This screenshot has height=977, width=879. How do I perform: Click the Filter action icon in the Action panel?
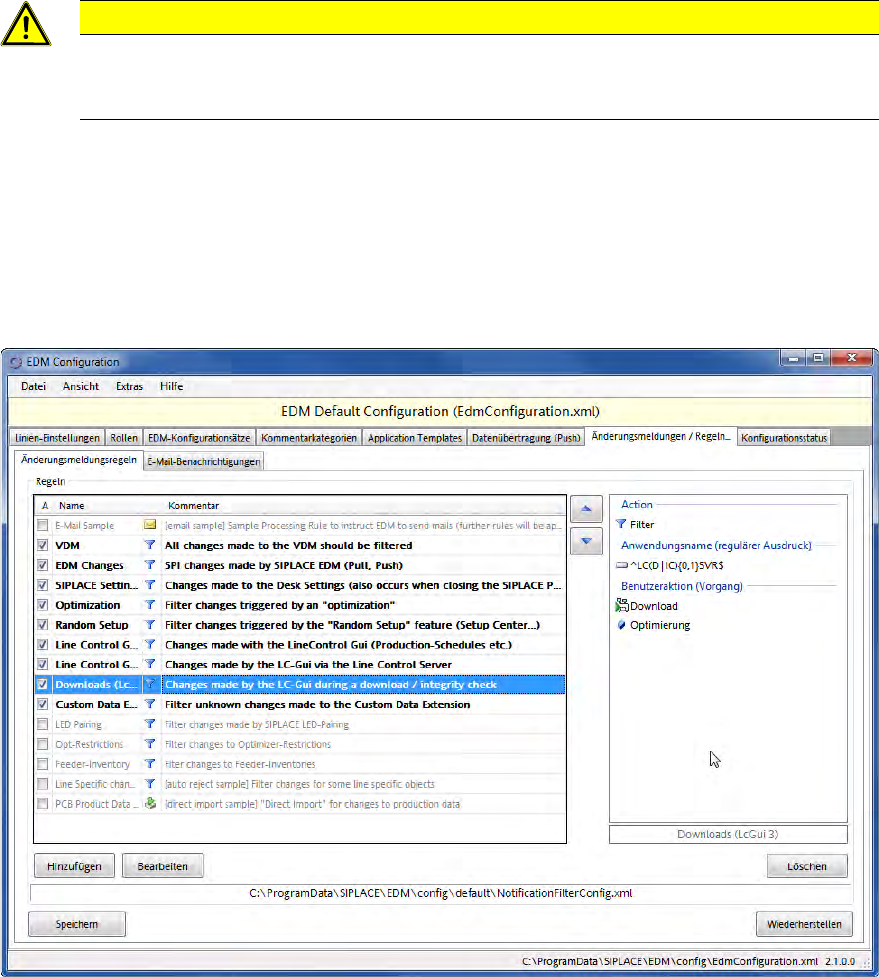pyautogui.click(x=621, y=524)
